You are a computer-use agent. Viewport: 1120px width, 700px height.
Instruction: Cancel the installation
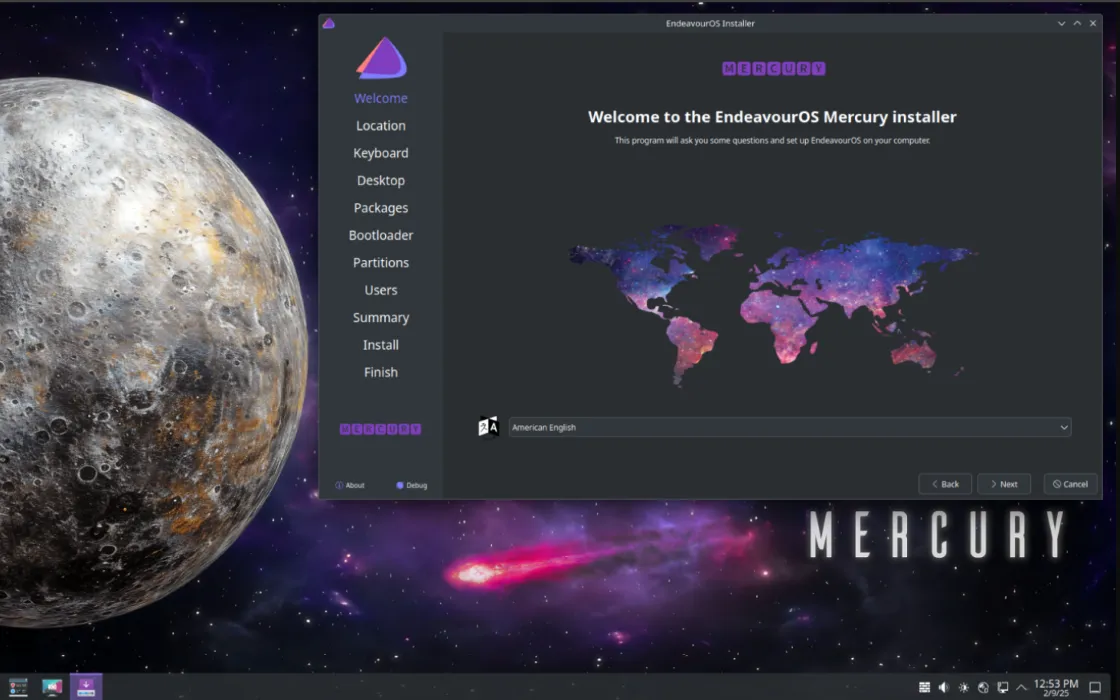pyautogui.click(x=1070, y=484)
